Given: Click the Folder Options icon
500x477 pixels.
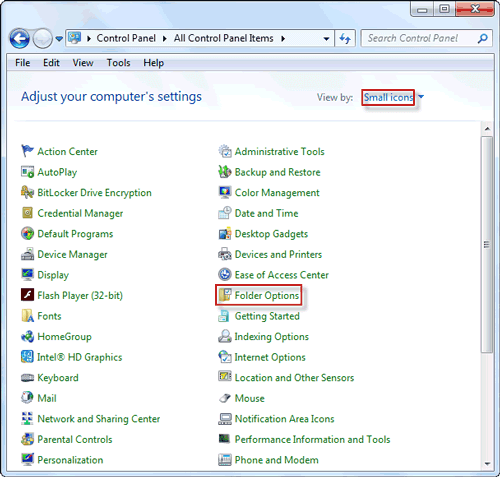Looking at the screenshot, I should (x=225, y=295).
